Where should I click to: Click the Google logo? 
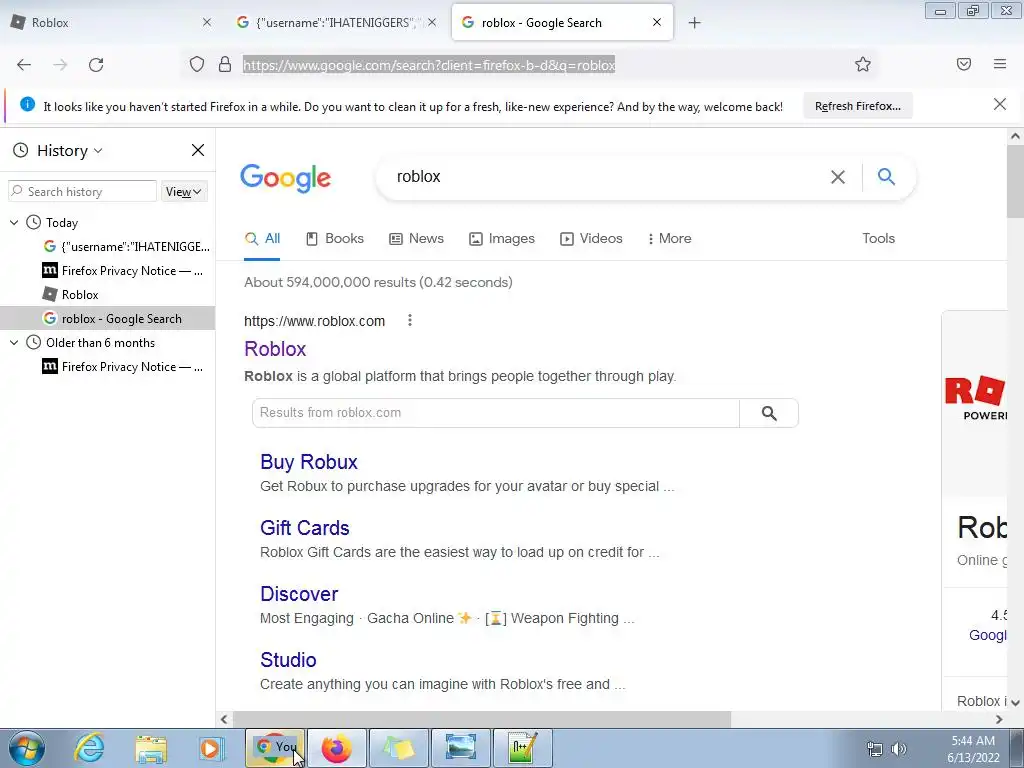(285, 178)
